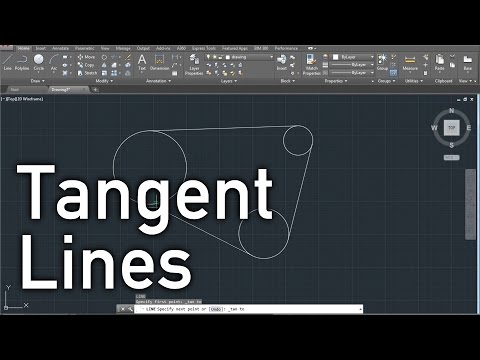Close the command line with X
Viewport: 480px width, 360px height.
[x=122, y=309]
